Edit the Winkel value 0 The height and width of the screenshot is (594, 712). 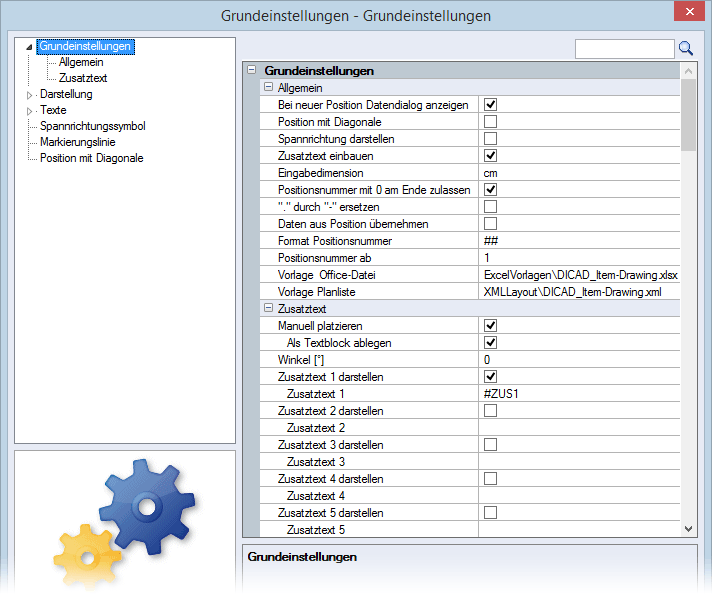pyautogui.click(x=579, y=360)
